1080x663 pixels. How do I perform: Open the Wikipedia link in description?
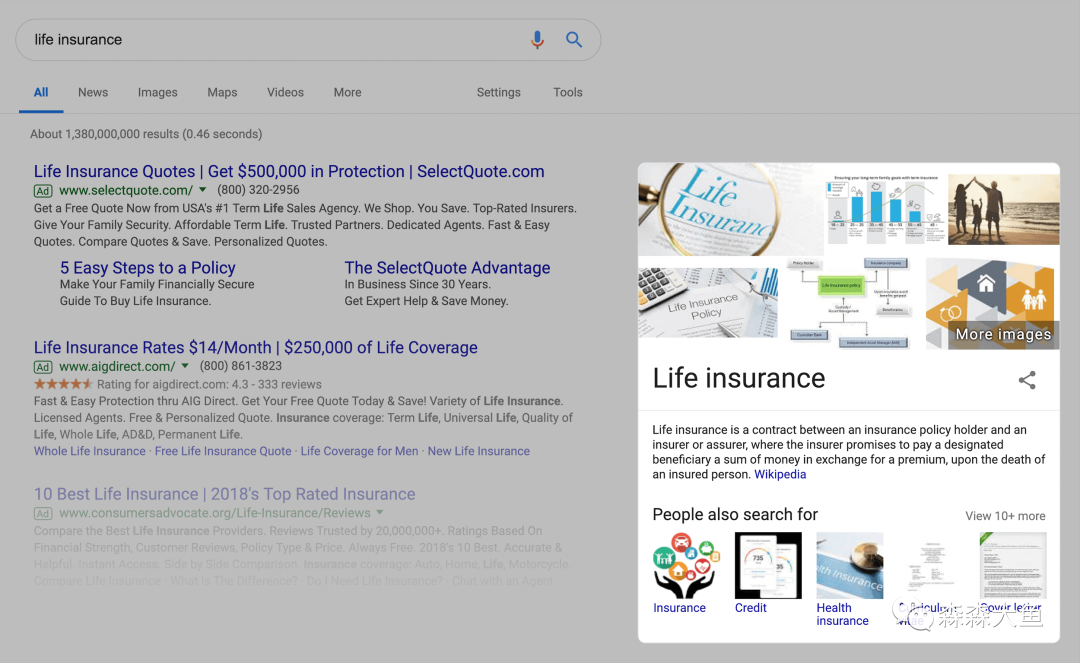click(780, 475)
